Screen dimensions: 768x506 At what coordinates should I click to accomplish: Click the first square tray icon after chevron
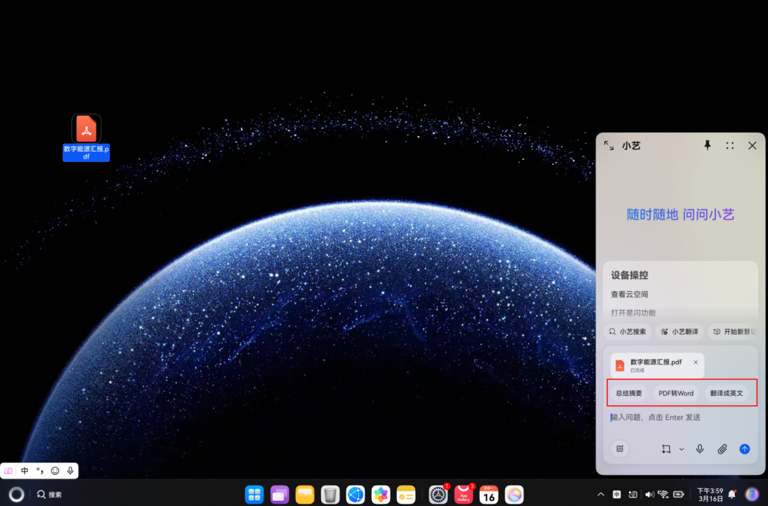617,495
